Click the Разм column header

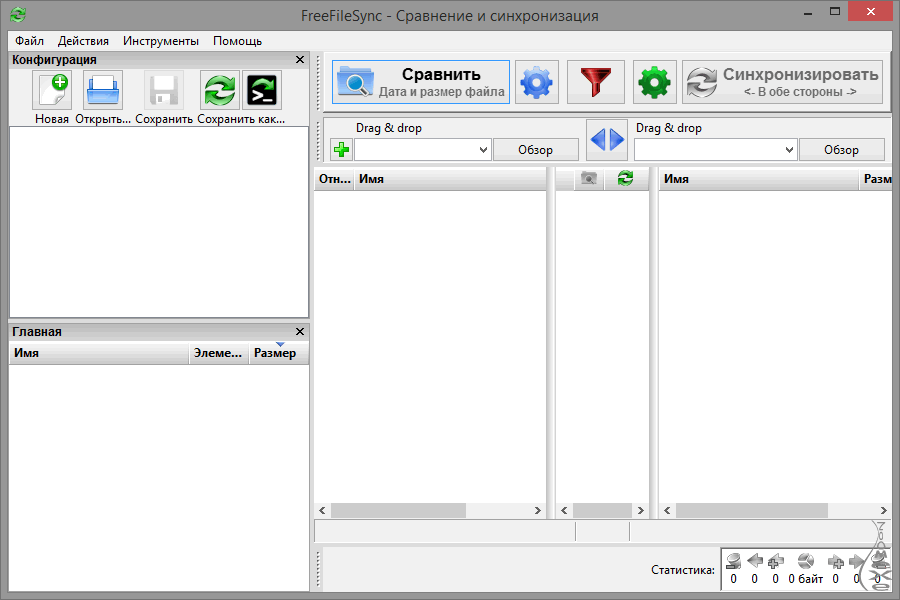[x=876, y=179]
